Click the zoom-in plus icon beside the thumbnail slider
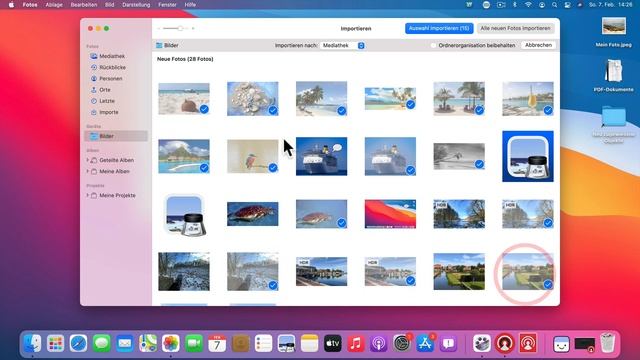 point(193,29)
